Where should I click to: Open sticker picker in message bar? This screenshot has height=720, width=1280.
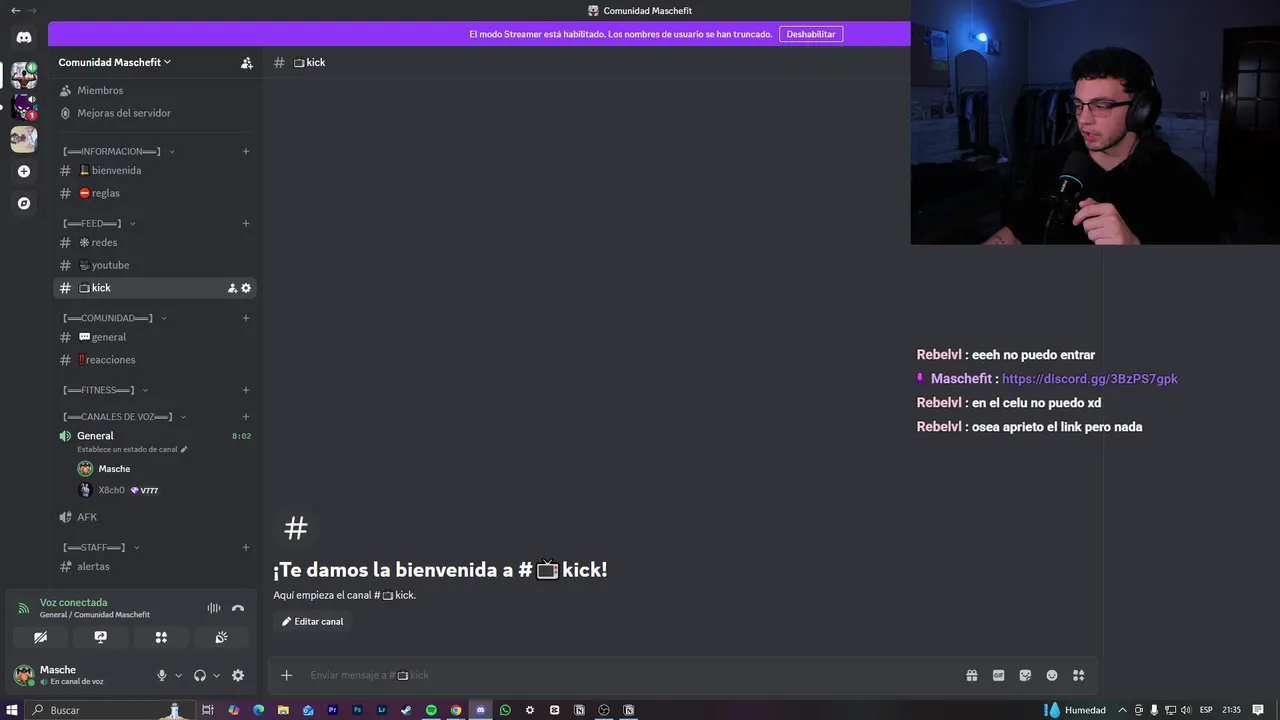(x=1025, y=675)
